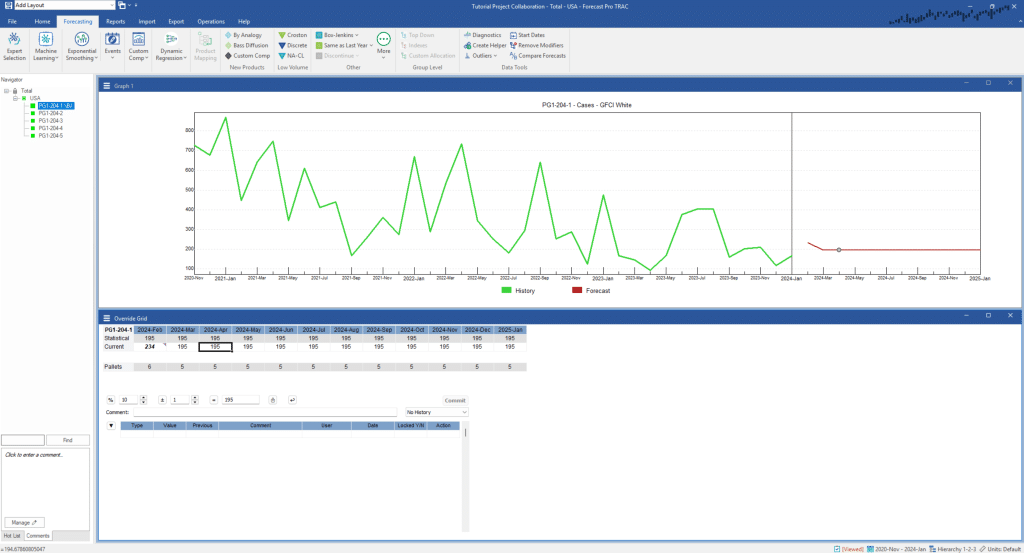Click the Dynamic Regression icon
This screenshot has width=1024, height=553.
point(171,39)
